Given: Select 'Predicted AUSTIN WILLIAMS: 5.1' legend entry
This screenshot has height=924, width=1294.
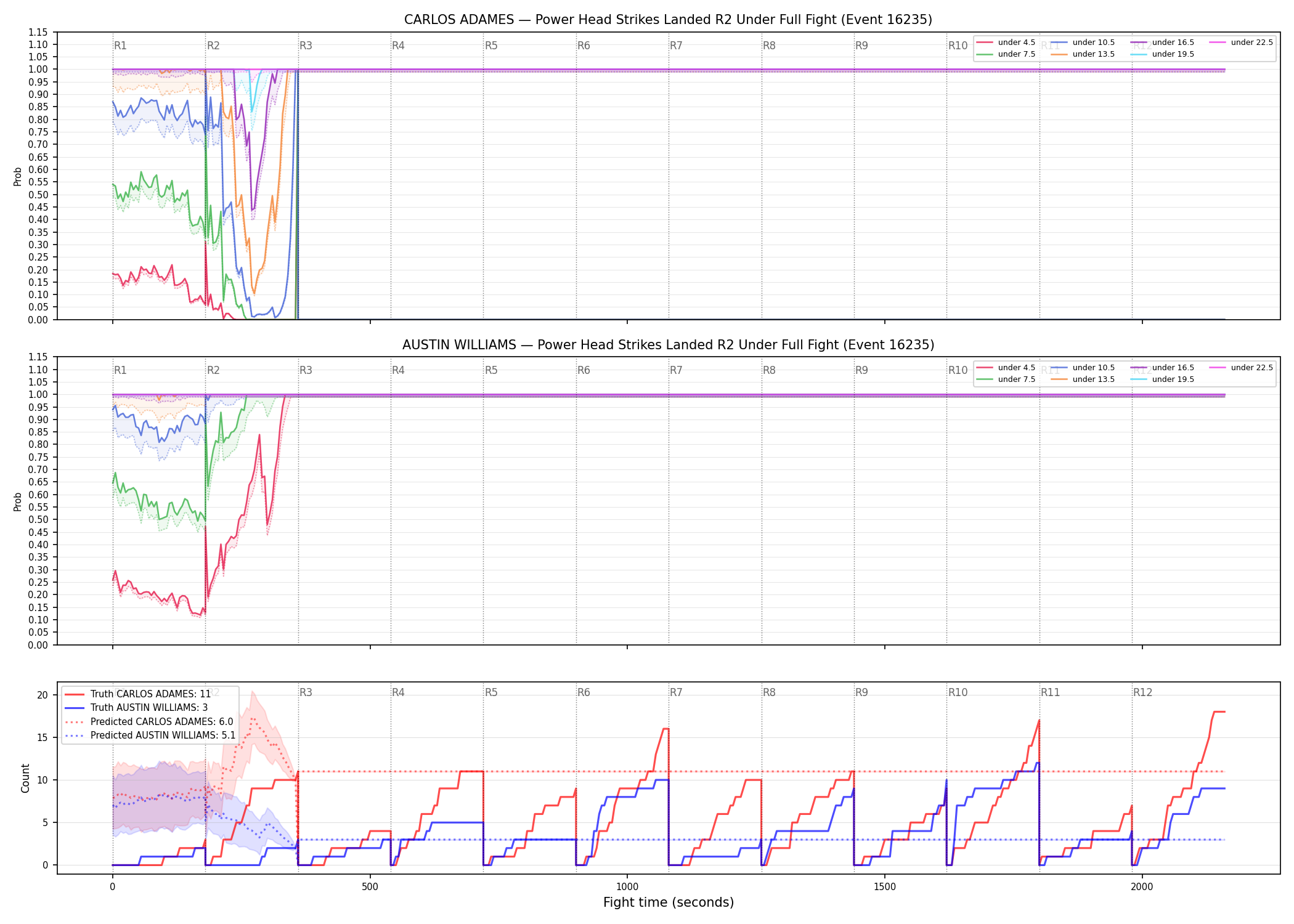Looking at the screenshot, I should tap(150, 736).
